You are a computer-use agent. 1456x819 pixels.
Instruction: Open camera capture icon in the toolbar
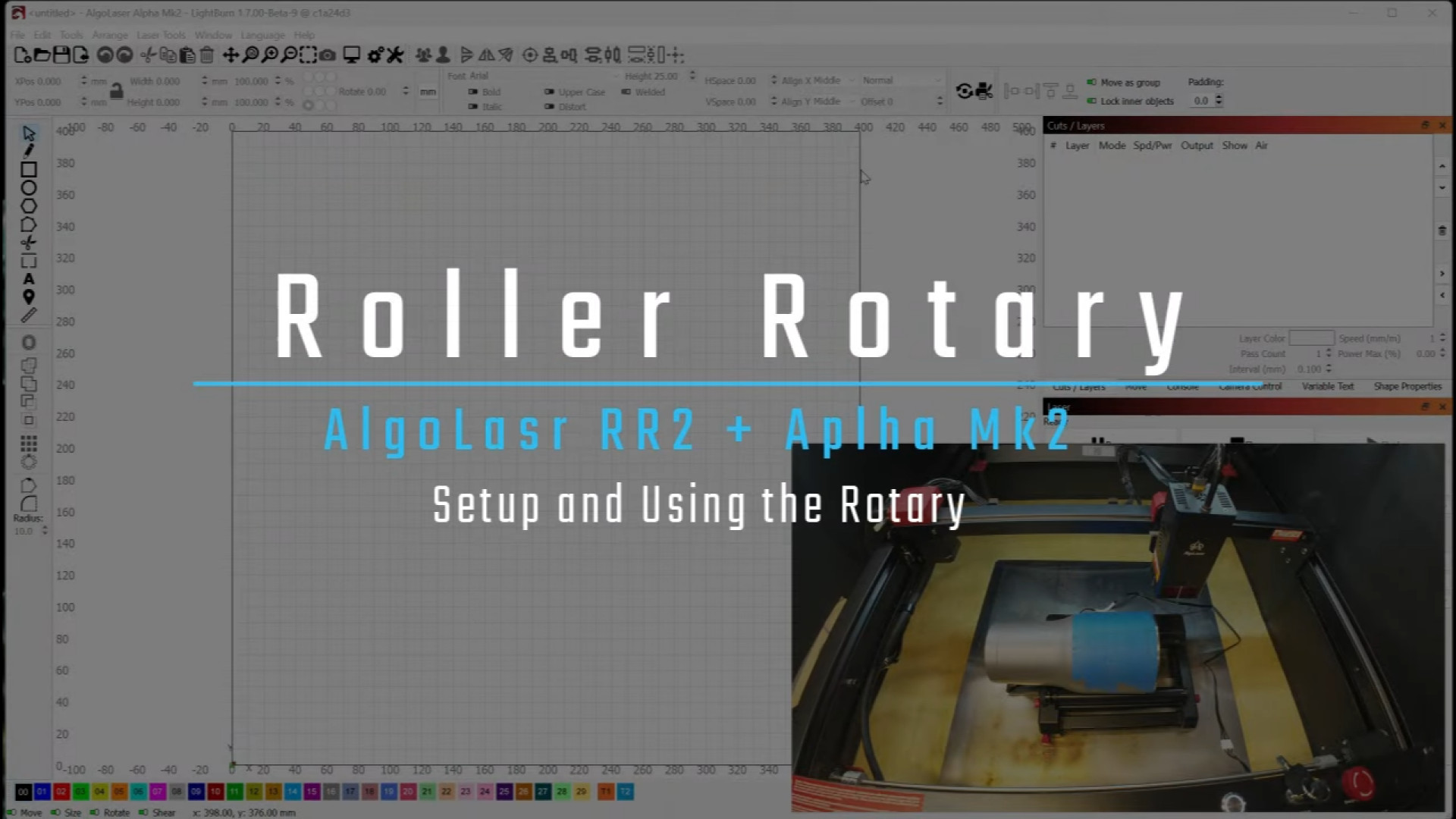pyautogui.click(x=328, y=55)
